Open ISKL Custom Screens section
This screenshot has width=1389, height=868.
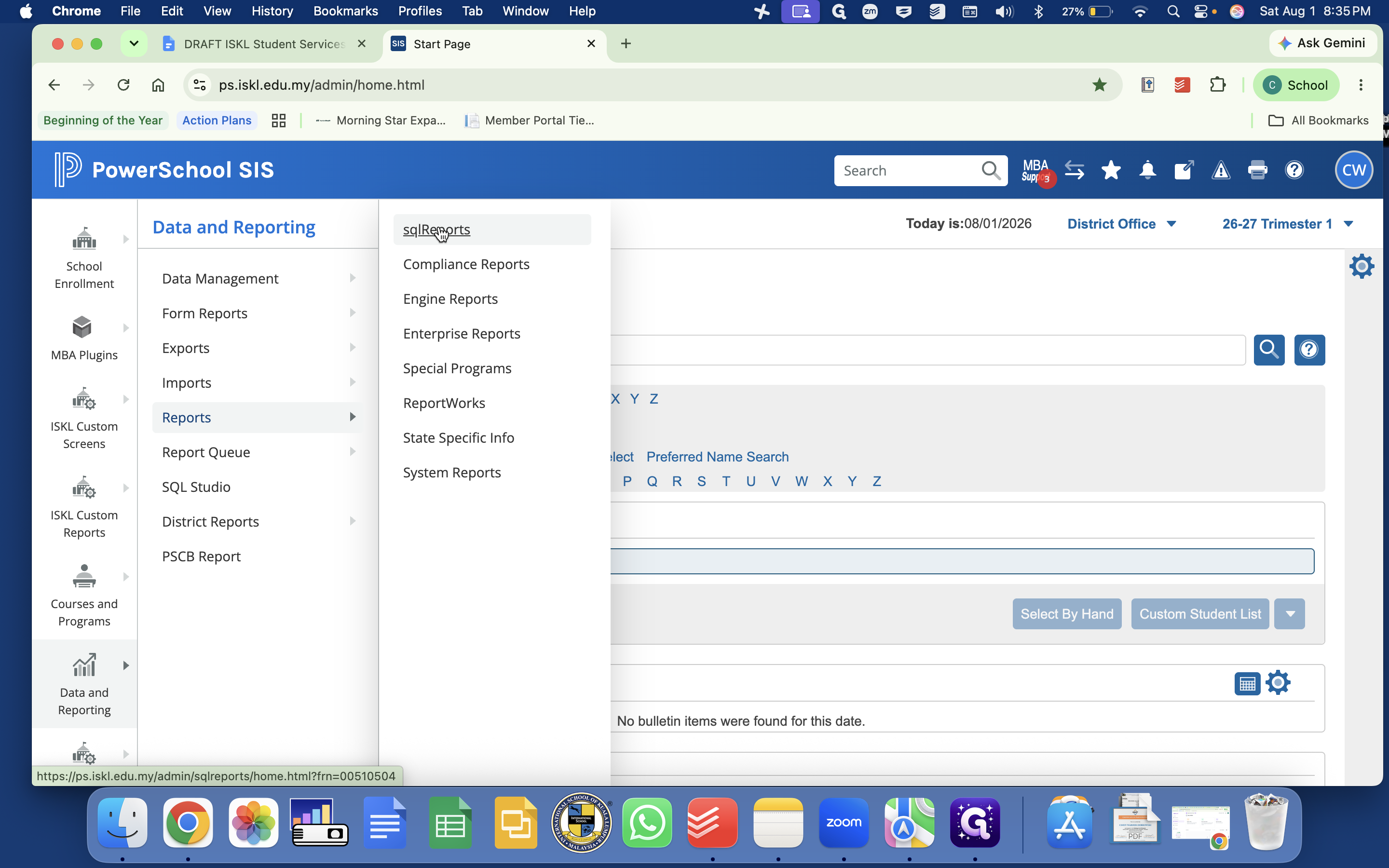tap(84, 418)
